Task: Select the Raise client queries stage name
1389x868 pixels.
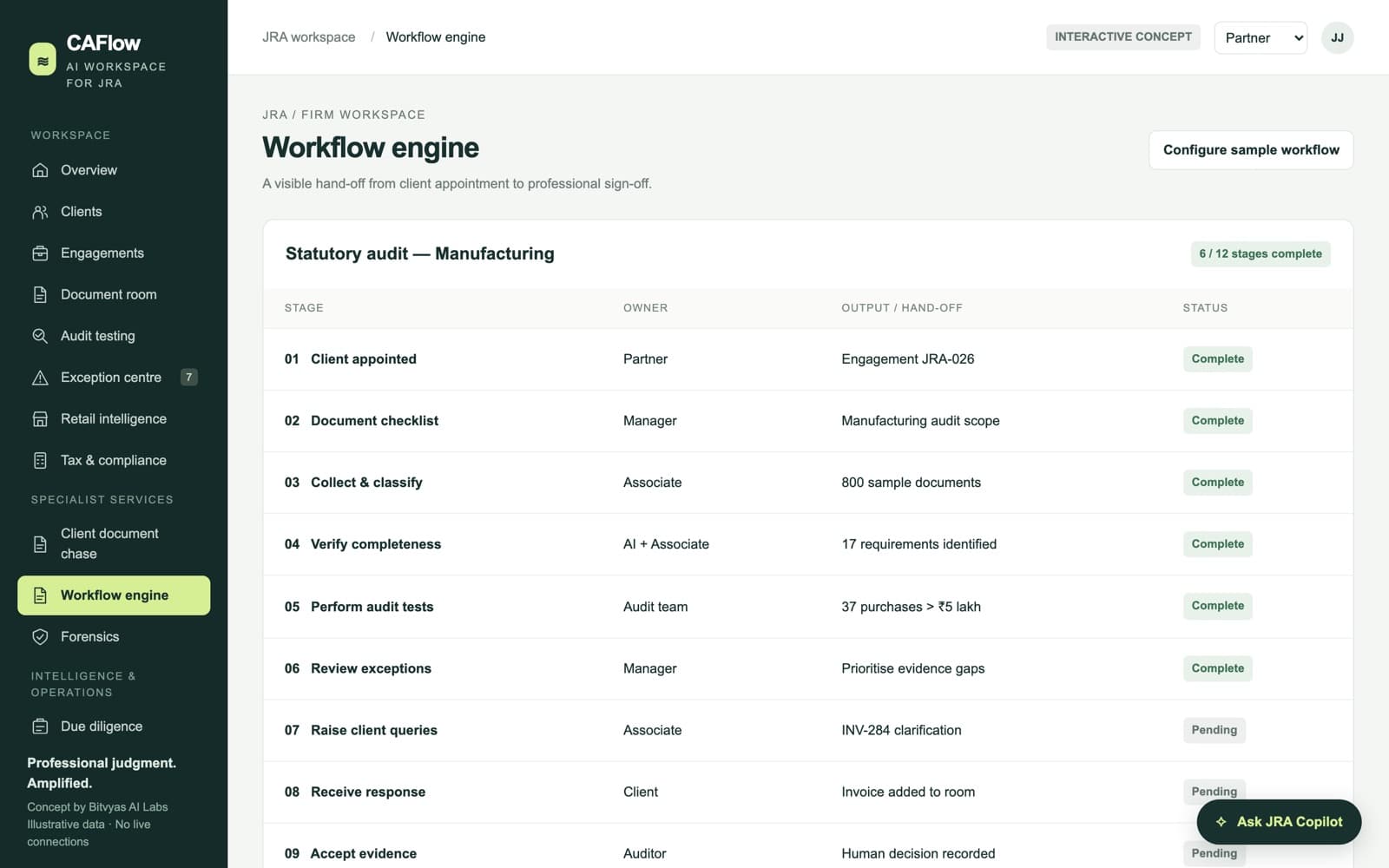Action: coord(374,730)
